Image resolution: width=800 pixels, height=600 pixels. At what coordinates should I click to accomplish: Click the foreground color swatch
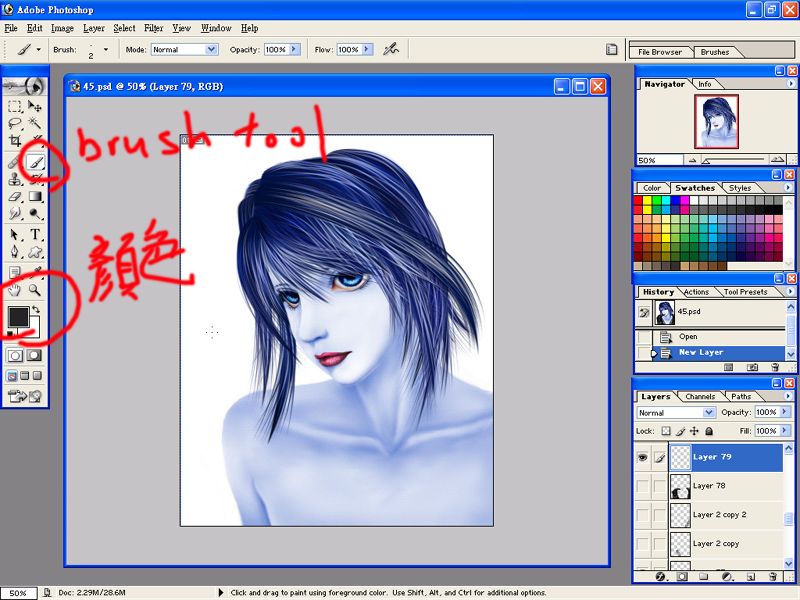click(18, 316)
